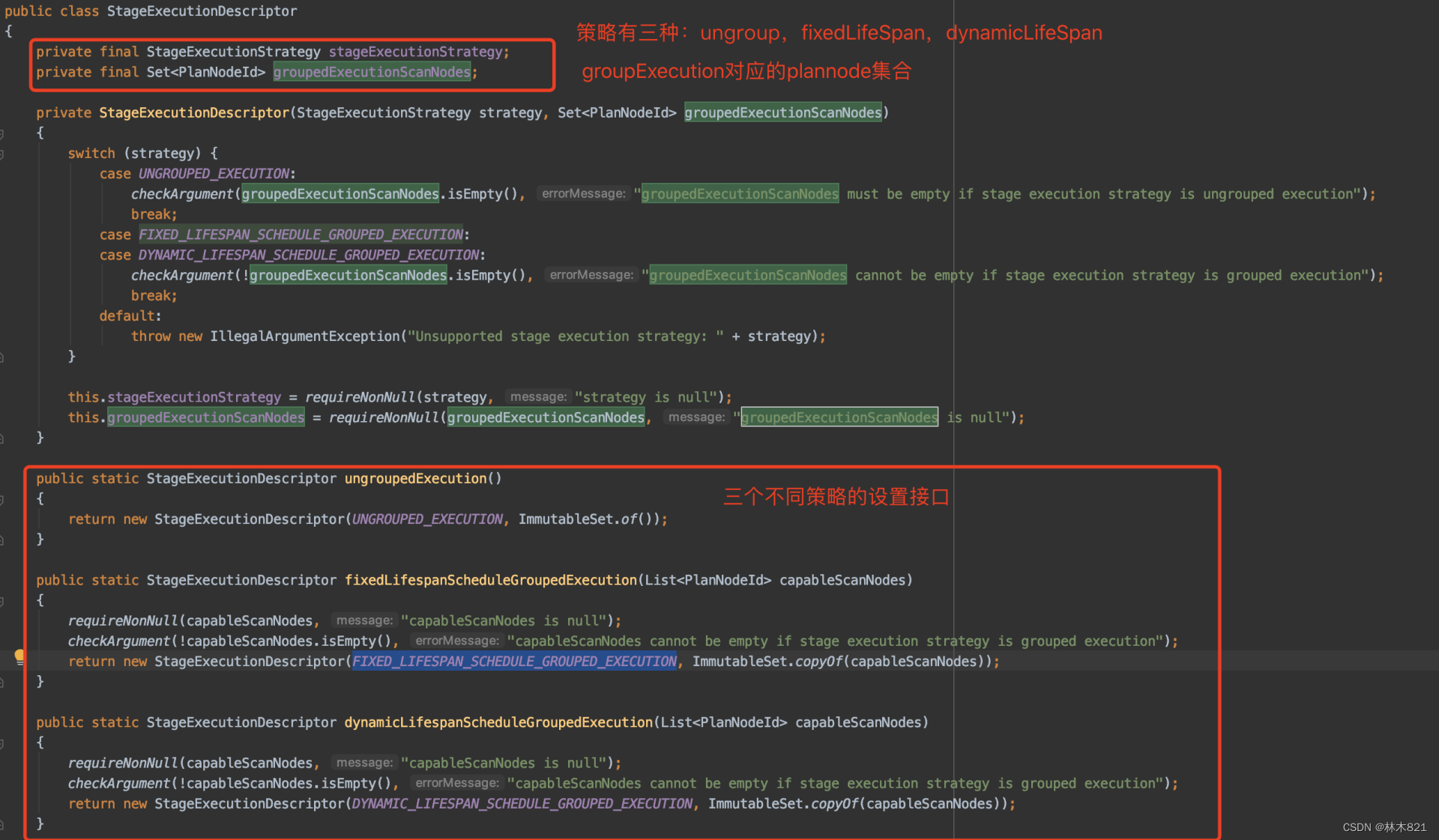Collapse the private constructor body fold marker
The height and width of the screenshot is (840, 1439).
(x=2, y=133)
